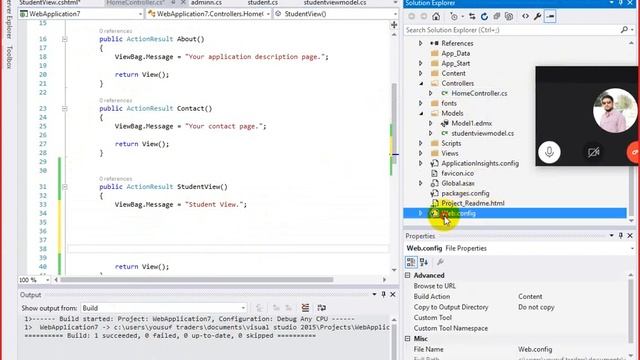Screen dimensions: 640x360
Task: Select HomeController.cs in Solution Explorer
Action: [479, 93]
